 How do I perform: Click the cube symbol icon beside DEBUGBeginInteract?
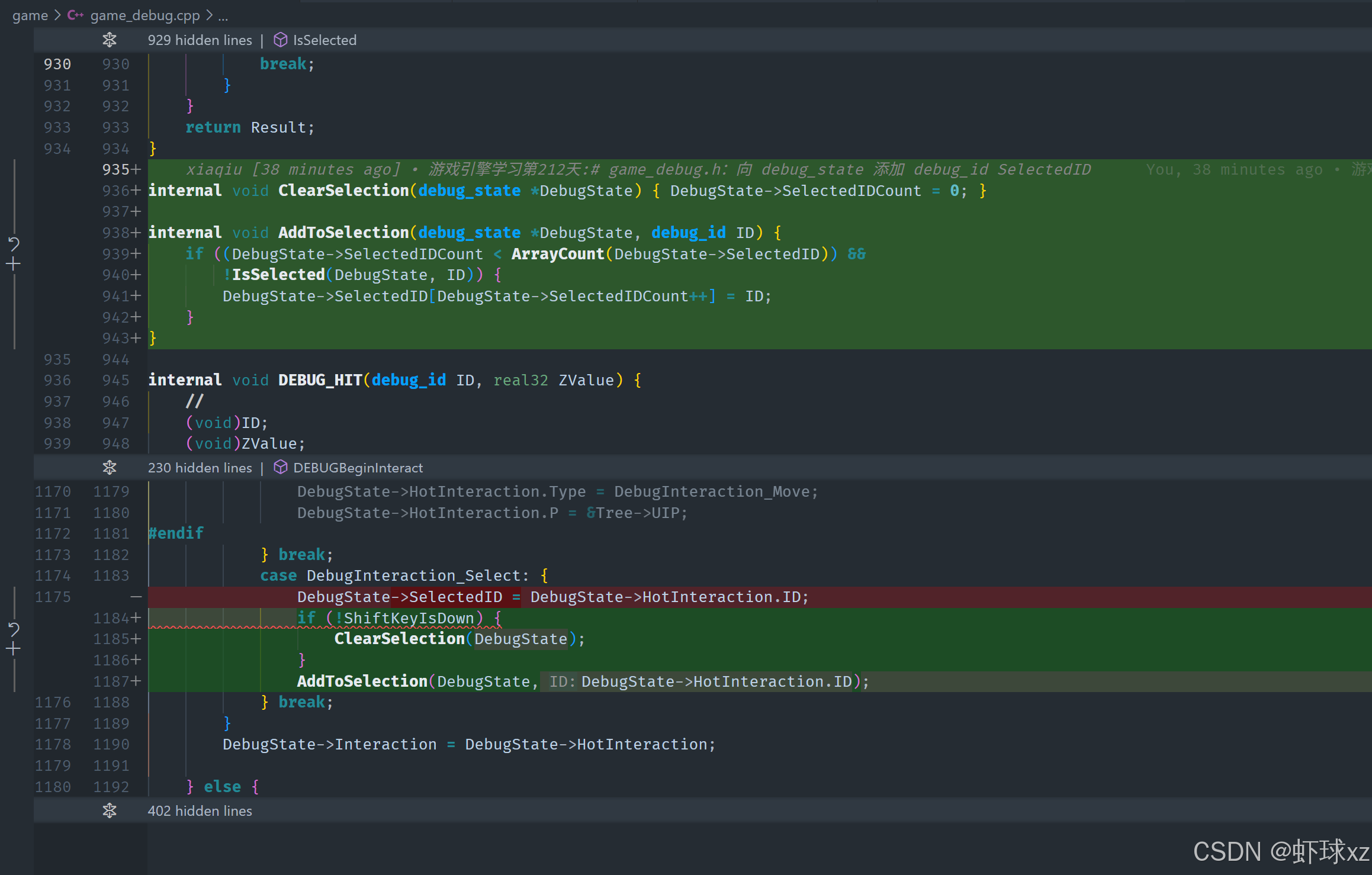[x=280, y=468]
